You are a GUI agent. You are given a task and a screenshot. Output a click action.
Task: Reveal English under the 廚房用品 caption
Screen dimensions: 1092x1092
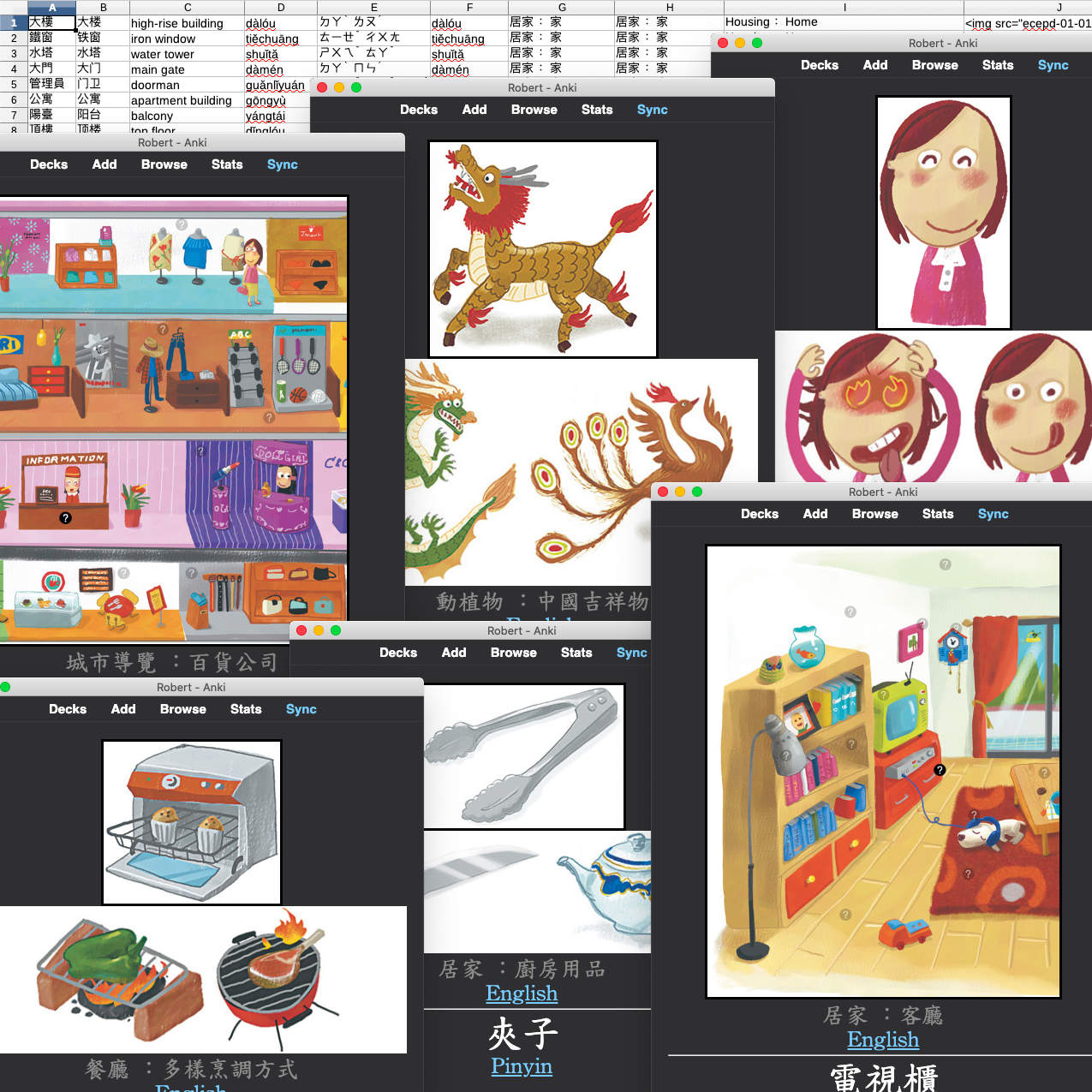click(521, 994)
